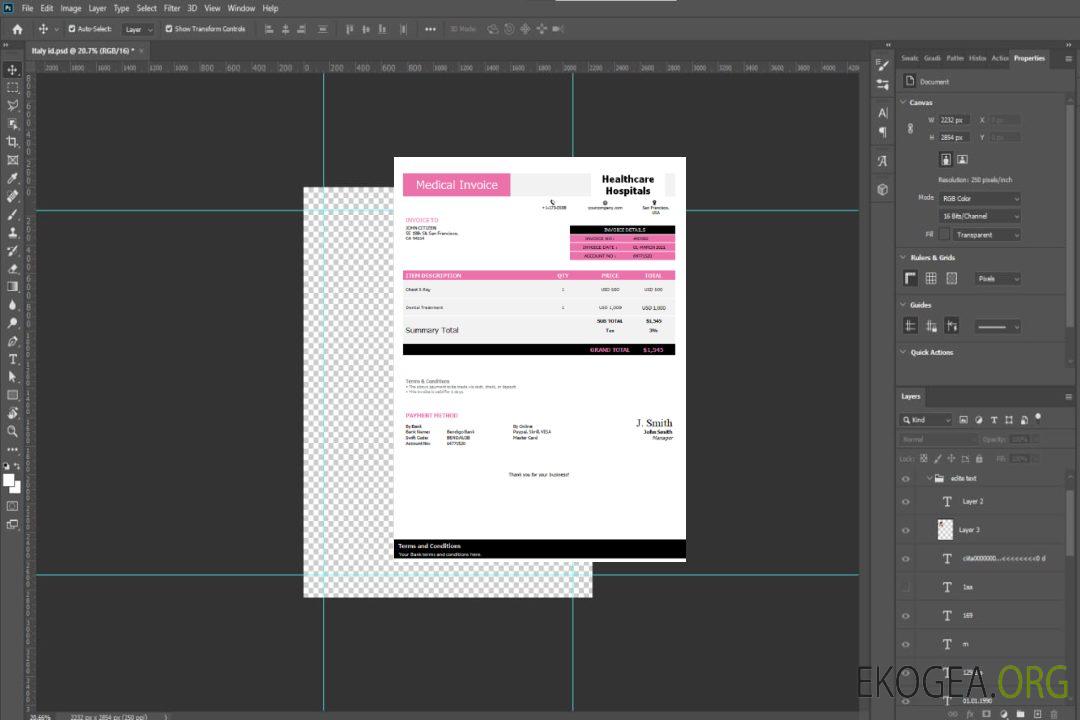The height and width of the screenshot is (720, 1080).
Task: Toggle the Auto-Select checkbox
Action: pyautogui.click(x=72, y=29)
